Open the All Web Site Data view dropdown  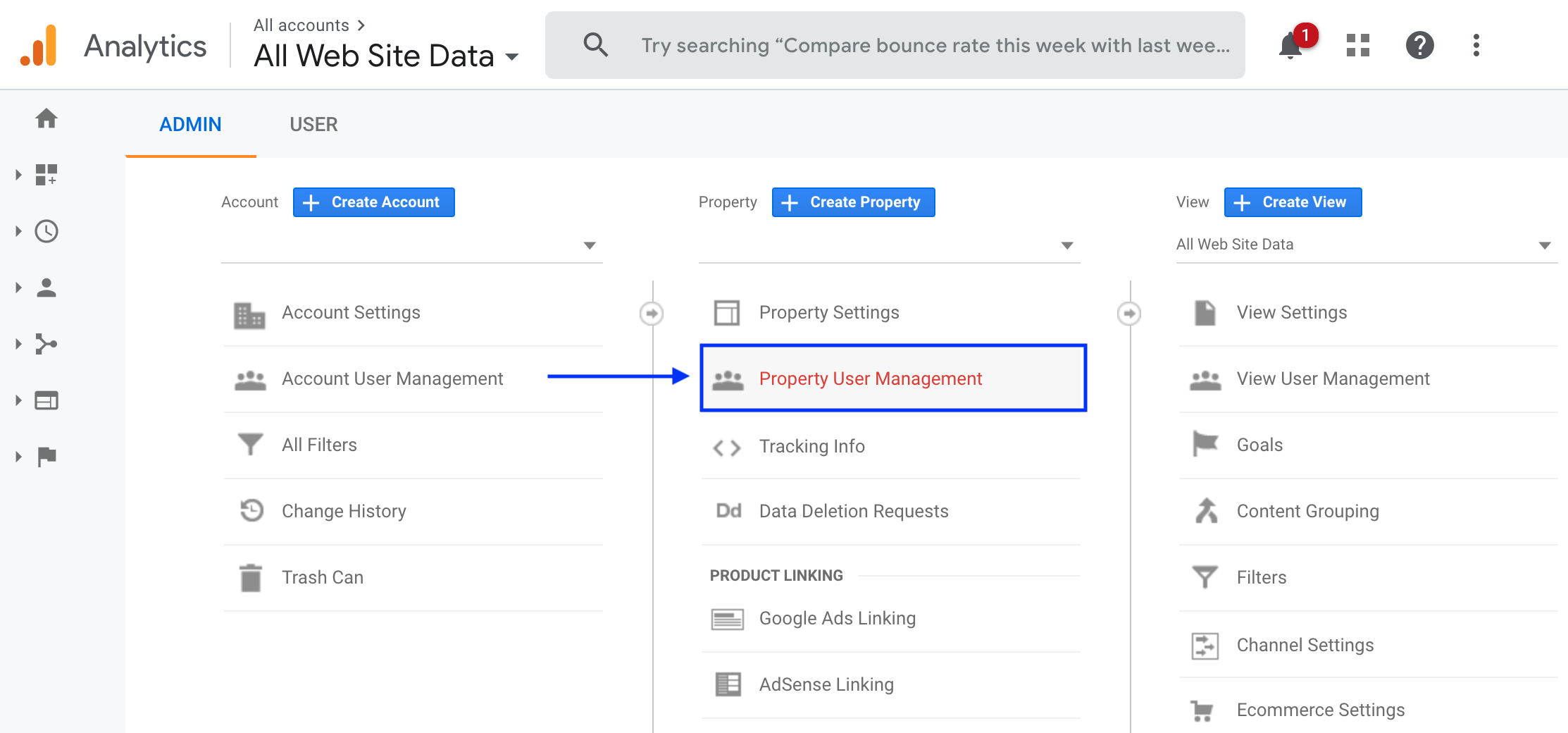[1365, 245]
